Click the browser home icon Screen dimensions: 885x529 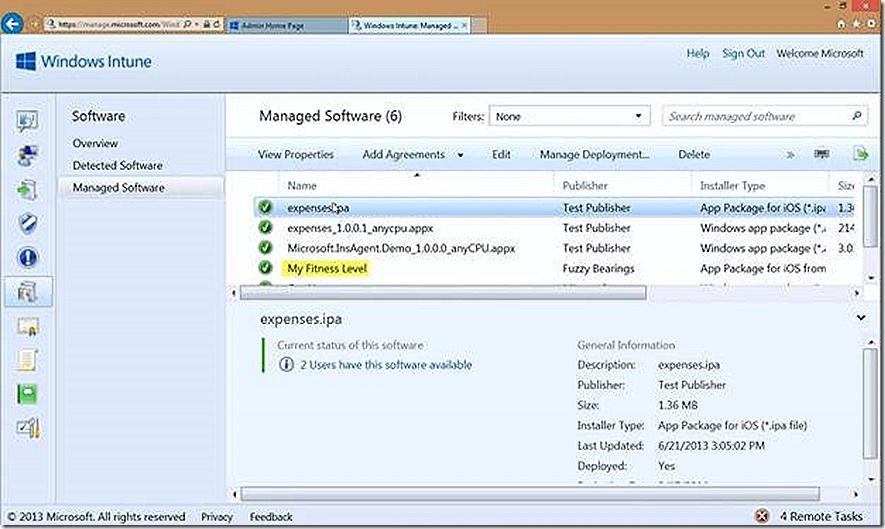coord(841,24)
